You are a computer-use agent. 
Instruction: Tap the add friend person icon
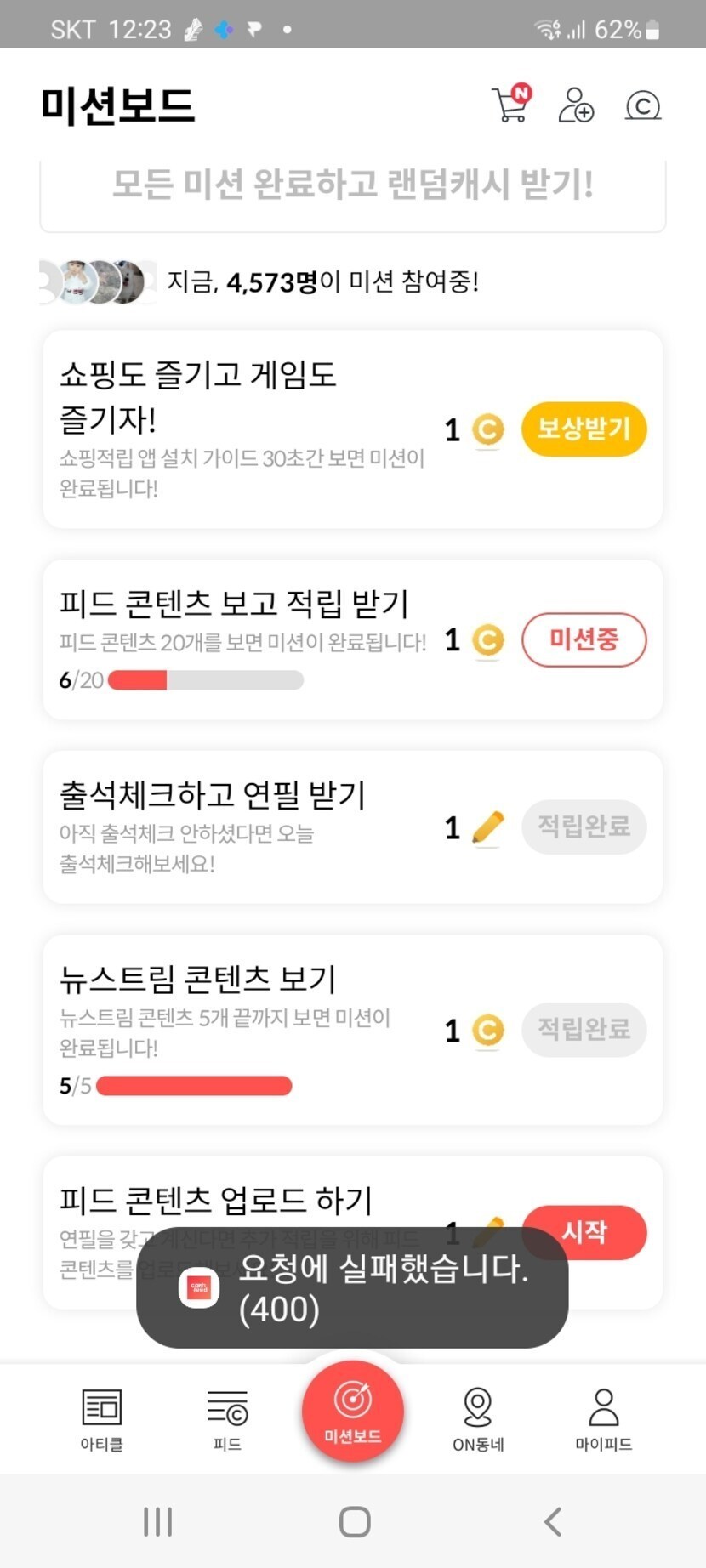pyautogui.click(x=576, y=105)
